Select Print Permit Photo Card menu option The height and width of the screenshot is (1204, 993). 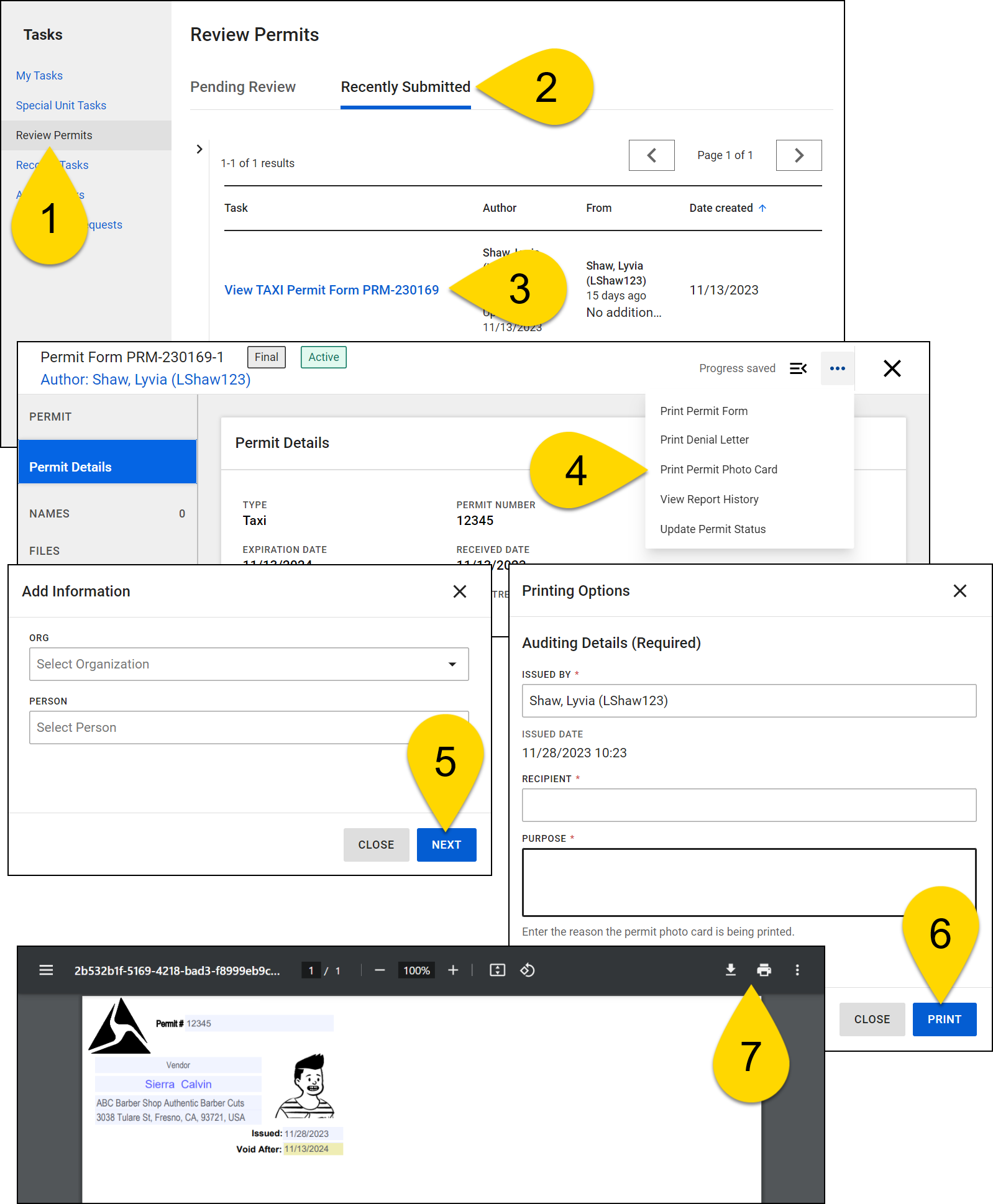(718, 470)
